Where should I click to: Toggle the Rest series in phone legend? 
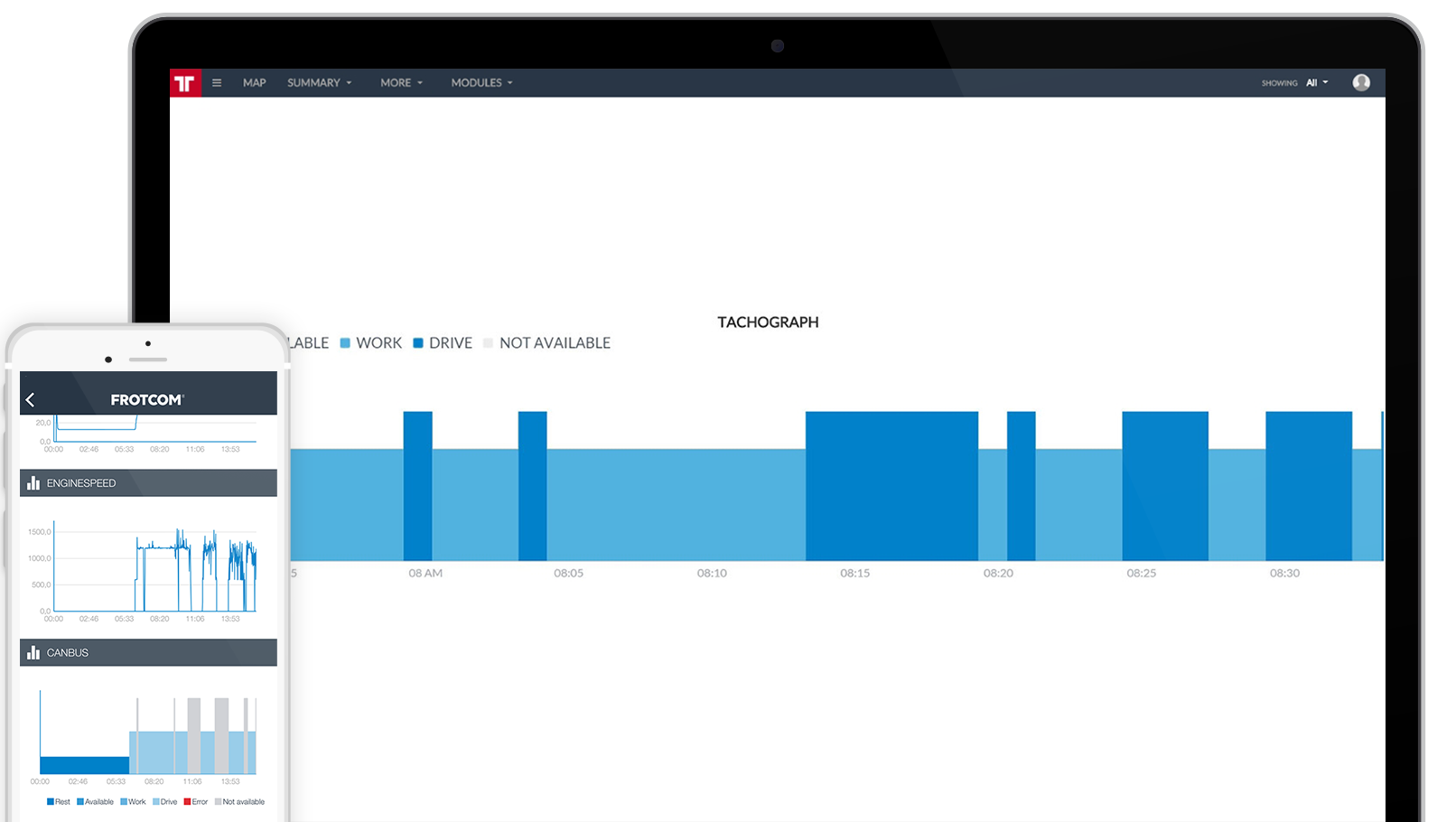point(58,802)
